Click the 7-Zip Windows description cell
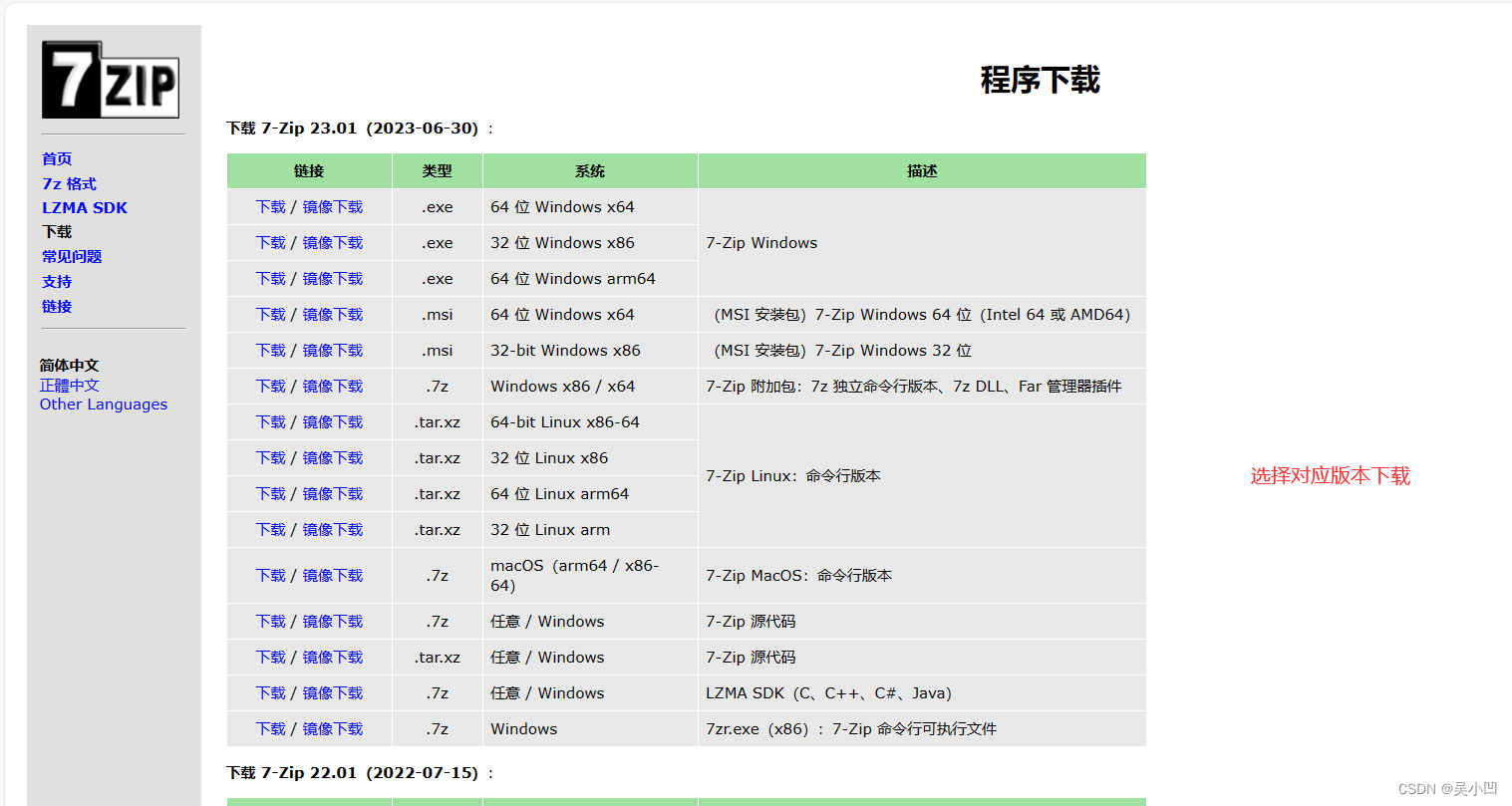Viewport: 1512px width, 806px height. [922, 242]
